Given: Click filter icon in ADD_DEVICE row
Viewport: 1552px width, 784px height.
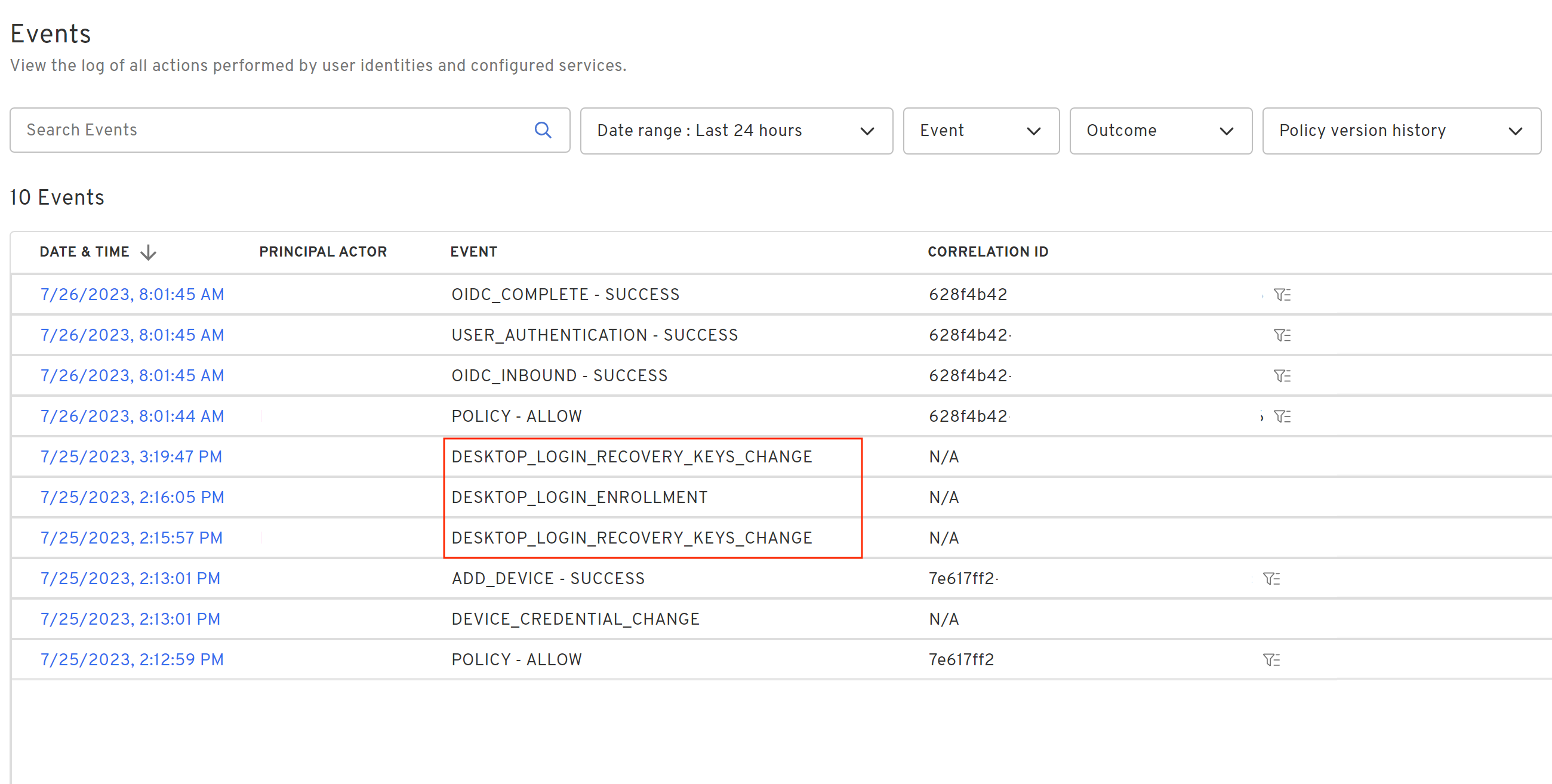Looking at the screenshot, I should click(1271, 579).
